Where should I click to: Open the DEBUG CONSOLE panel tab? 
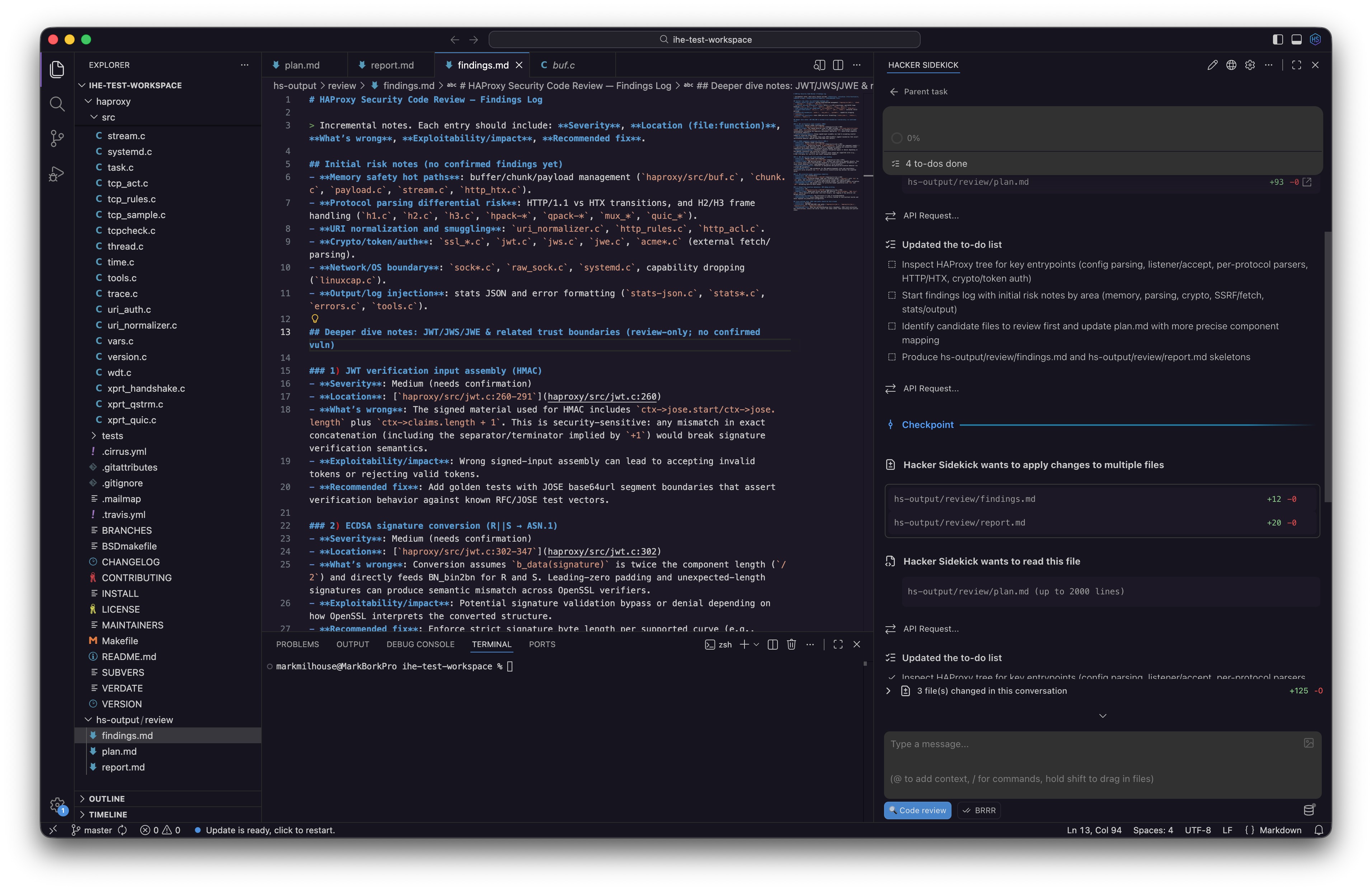click(x=420, y=644)
